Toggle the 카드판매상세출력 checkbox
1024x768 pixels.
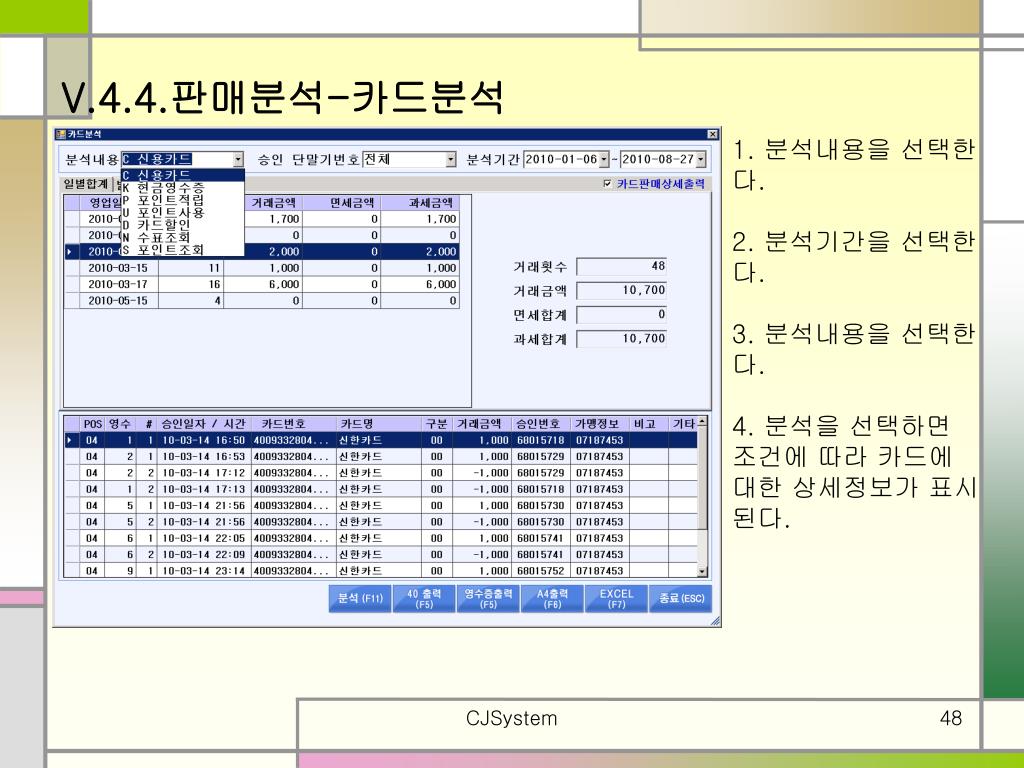click(608, 184)
